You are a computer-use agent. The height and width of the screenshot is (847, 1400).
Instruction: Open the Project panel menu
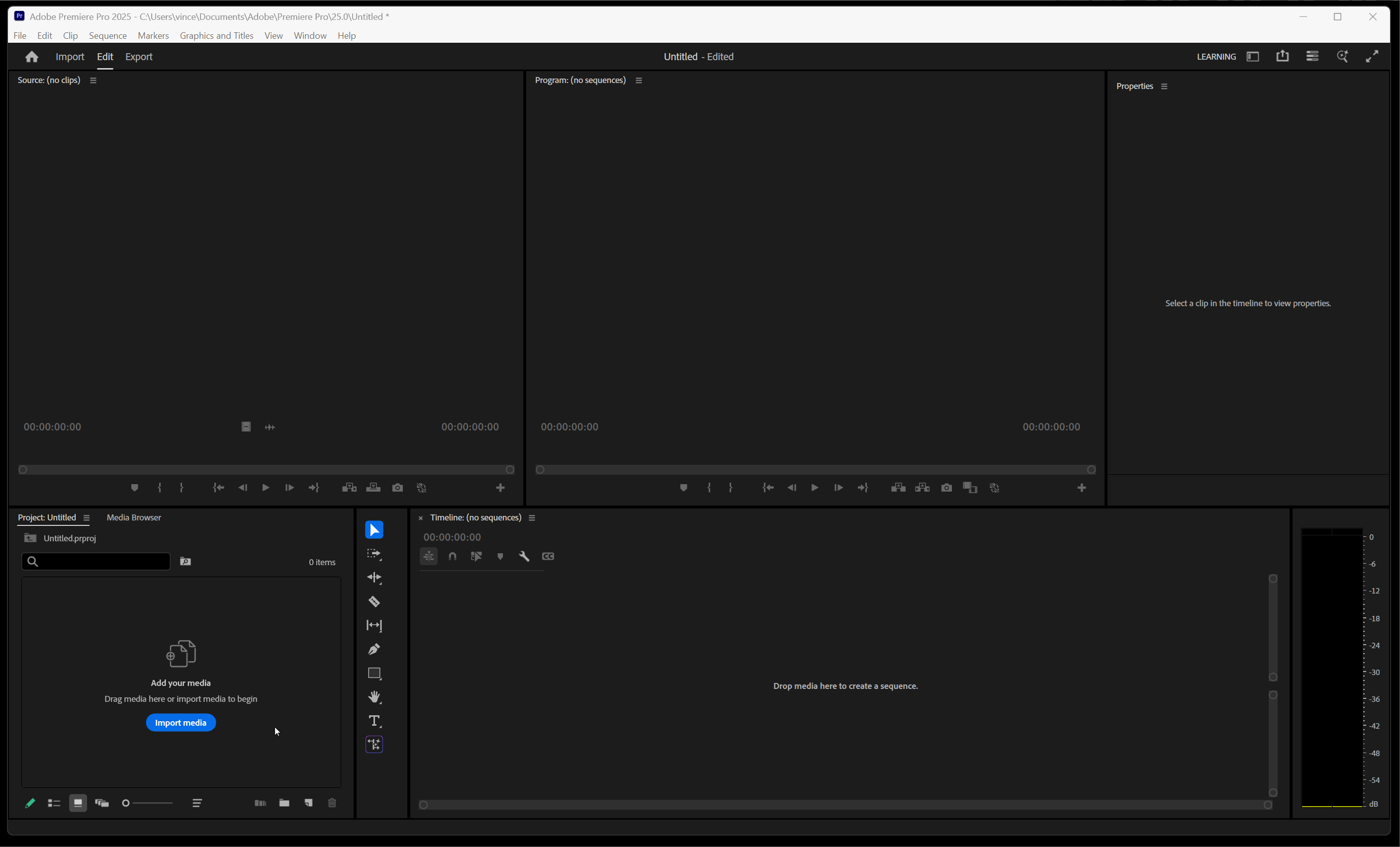click(87, 517)
